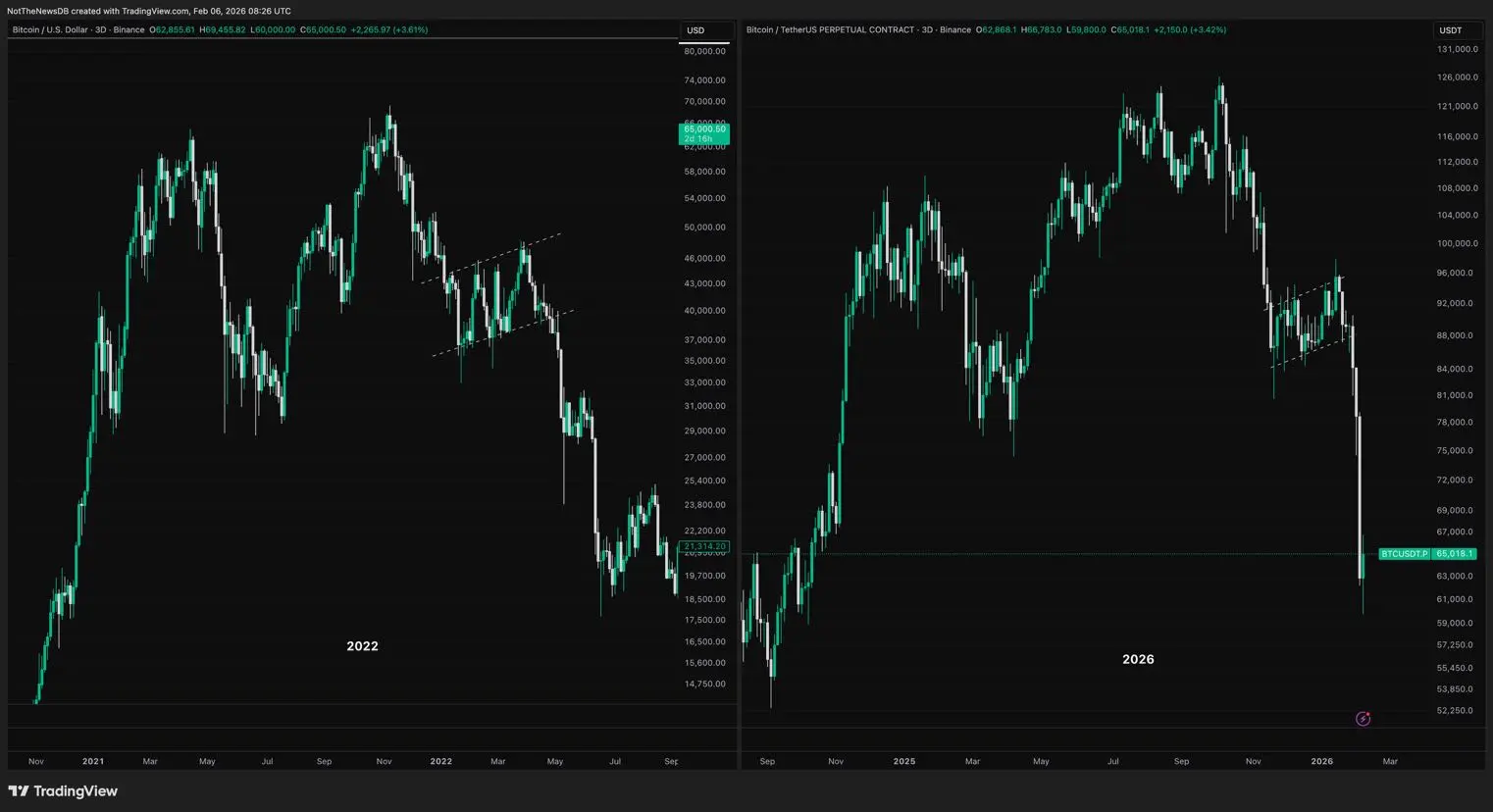Select the BTCUSDT.P price line tag
1493x812 pixels.
pos(1405,554)
